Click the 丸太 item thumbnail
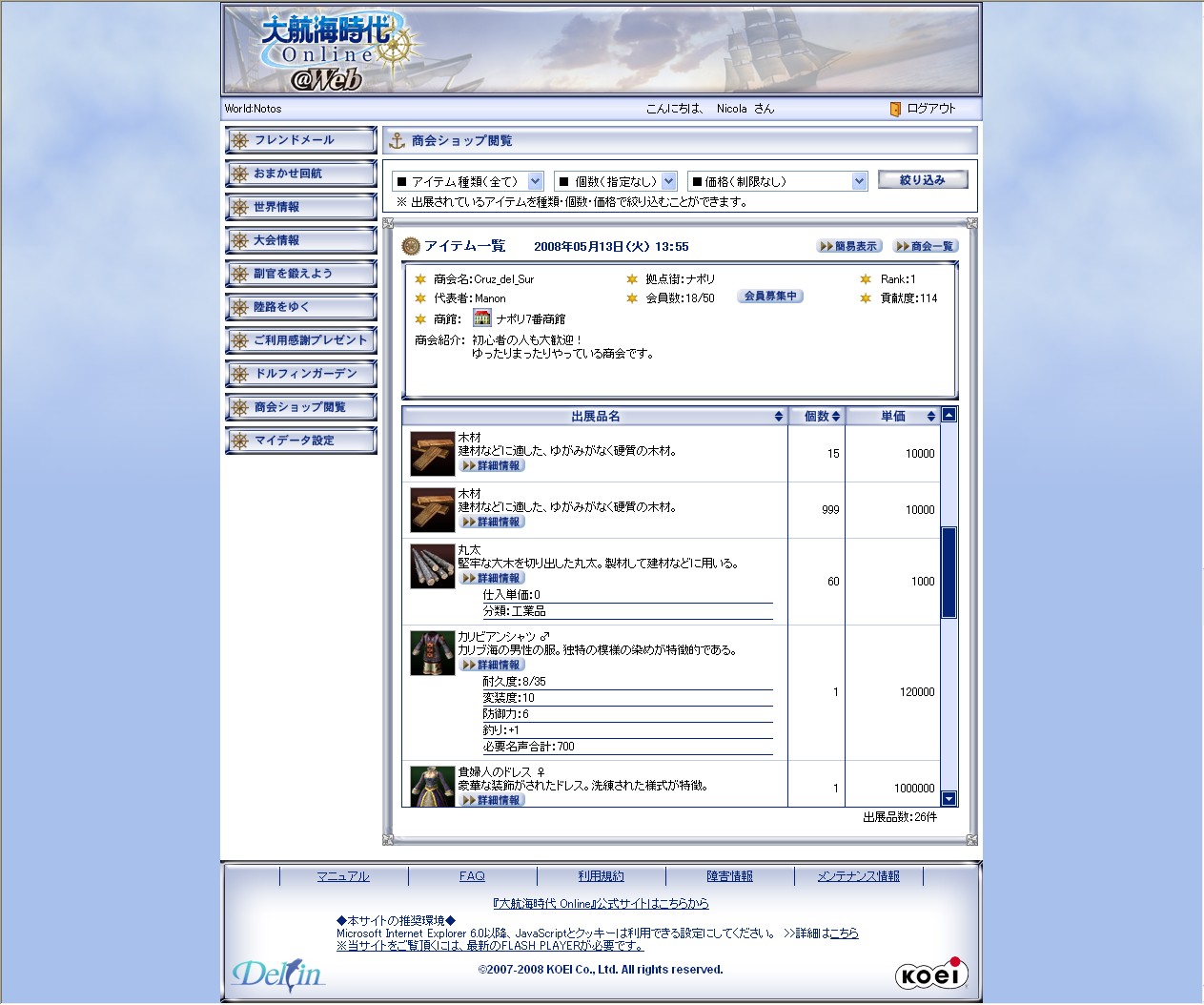Screen dimensions: 1204x1005 click(433, 566)
